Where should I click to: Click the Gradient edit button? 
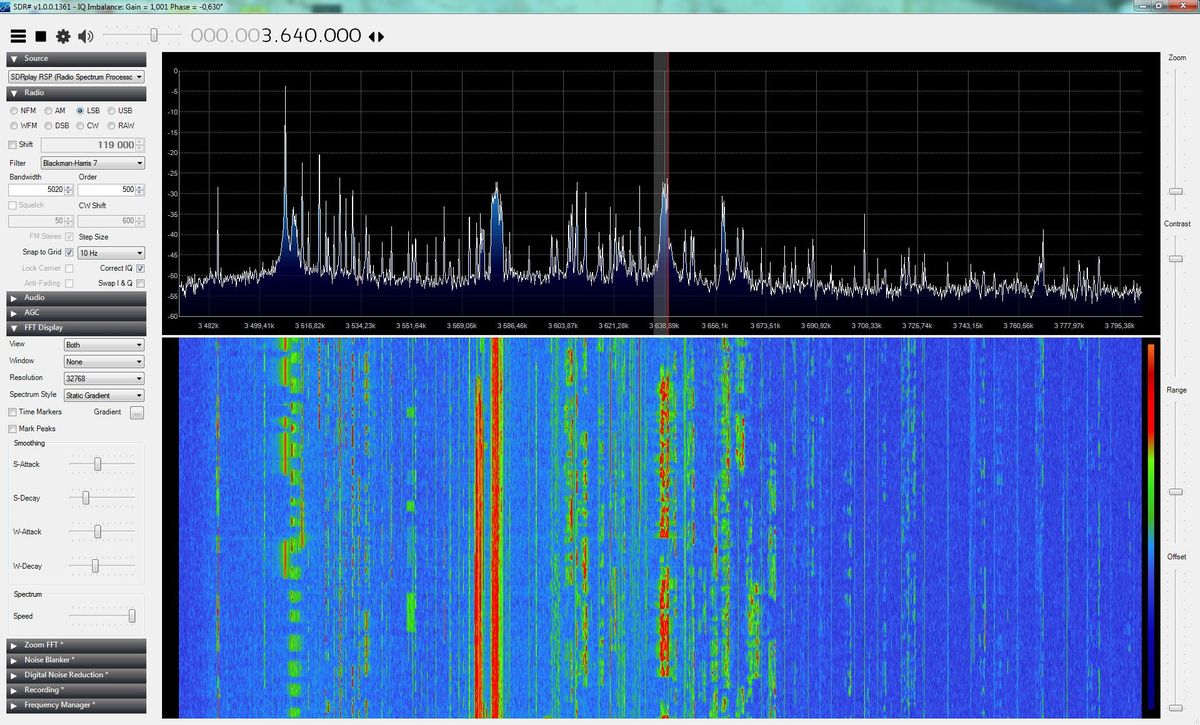[137, 412]
